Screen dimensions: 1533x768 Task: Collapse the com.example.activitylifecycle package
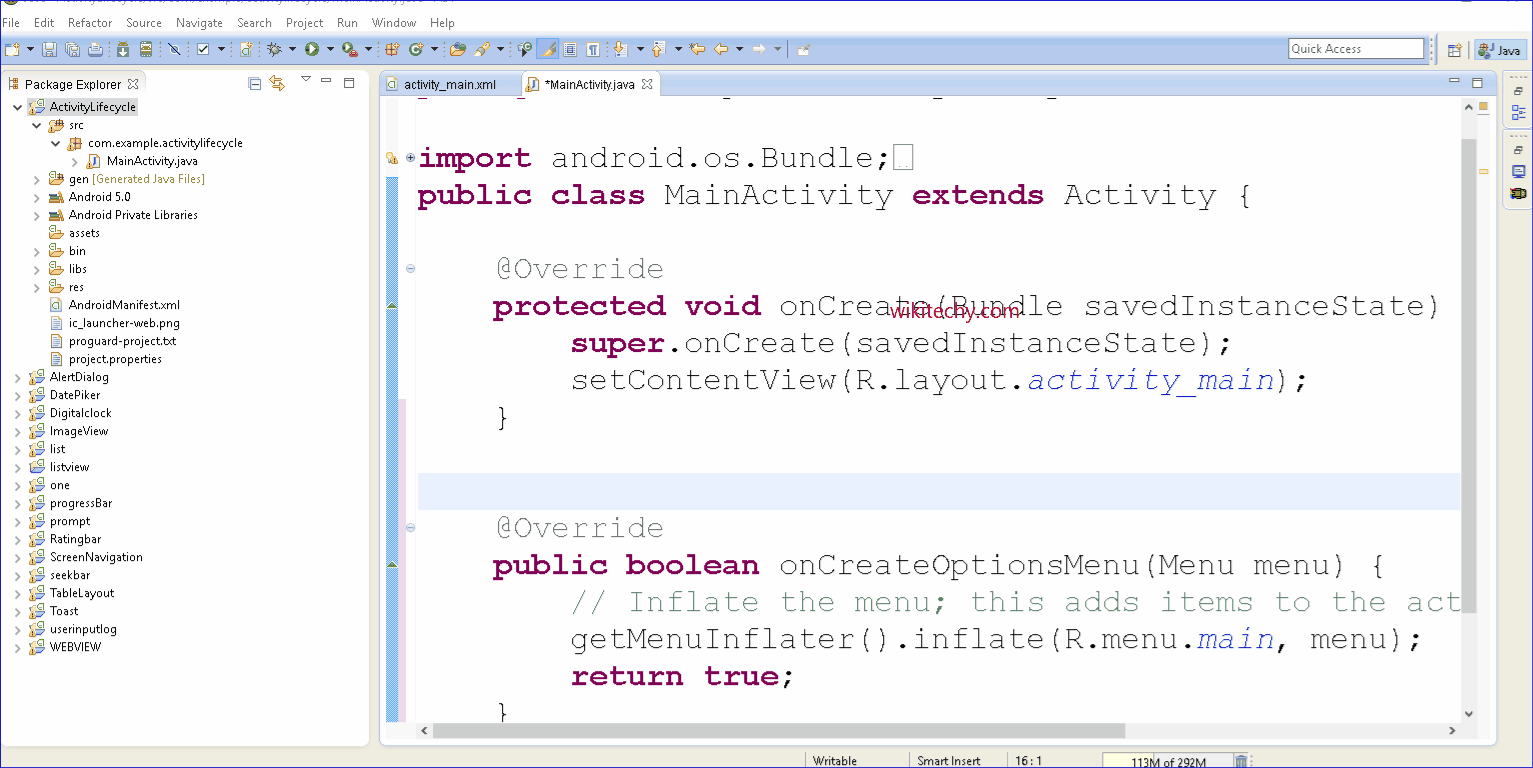(56, 143)
